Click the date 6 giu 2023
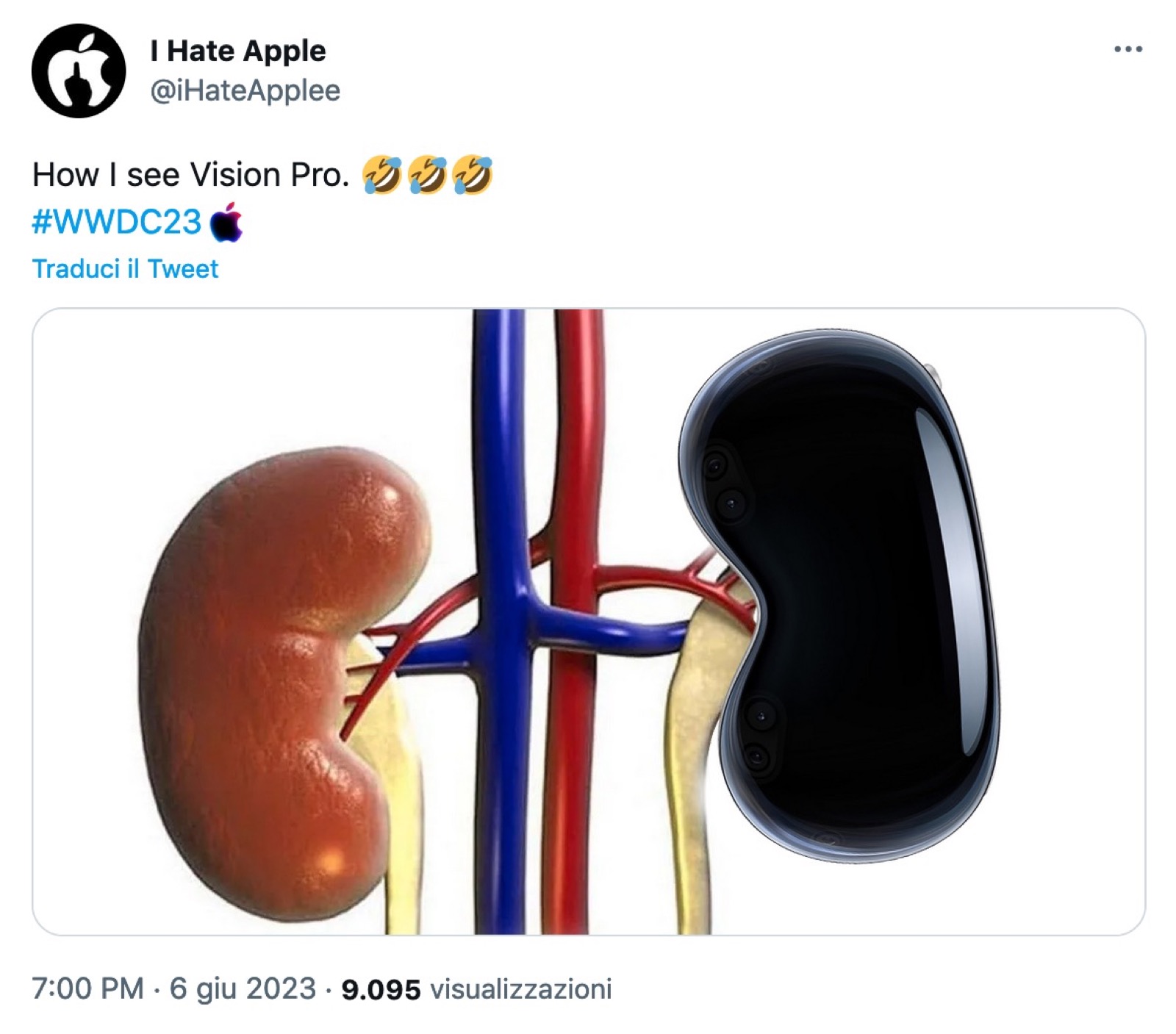The width and height of the screenshot is (1176, 1034). click(243, 989)
